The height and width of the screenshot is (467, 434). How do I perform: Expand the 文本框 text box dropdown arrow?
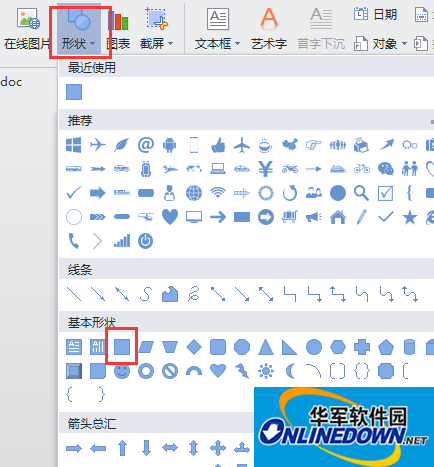pyautogui.click(x=237, y=44)
